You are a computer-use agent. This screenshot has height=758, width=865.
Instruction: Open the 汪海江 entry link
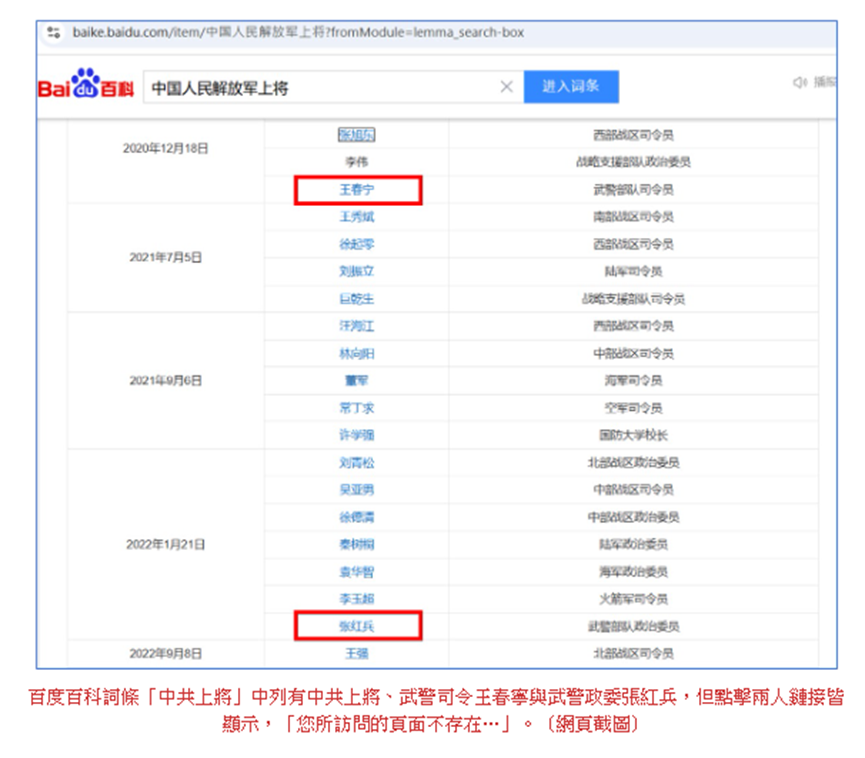(356, 326)
